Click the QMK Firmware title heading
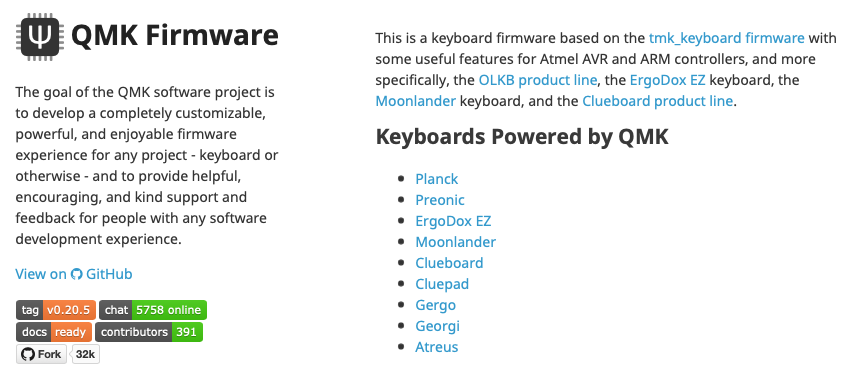Viewport: 857px width, 371px height. click(x=175, y=36)
